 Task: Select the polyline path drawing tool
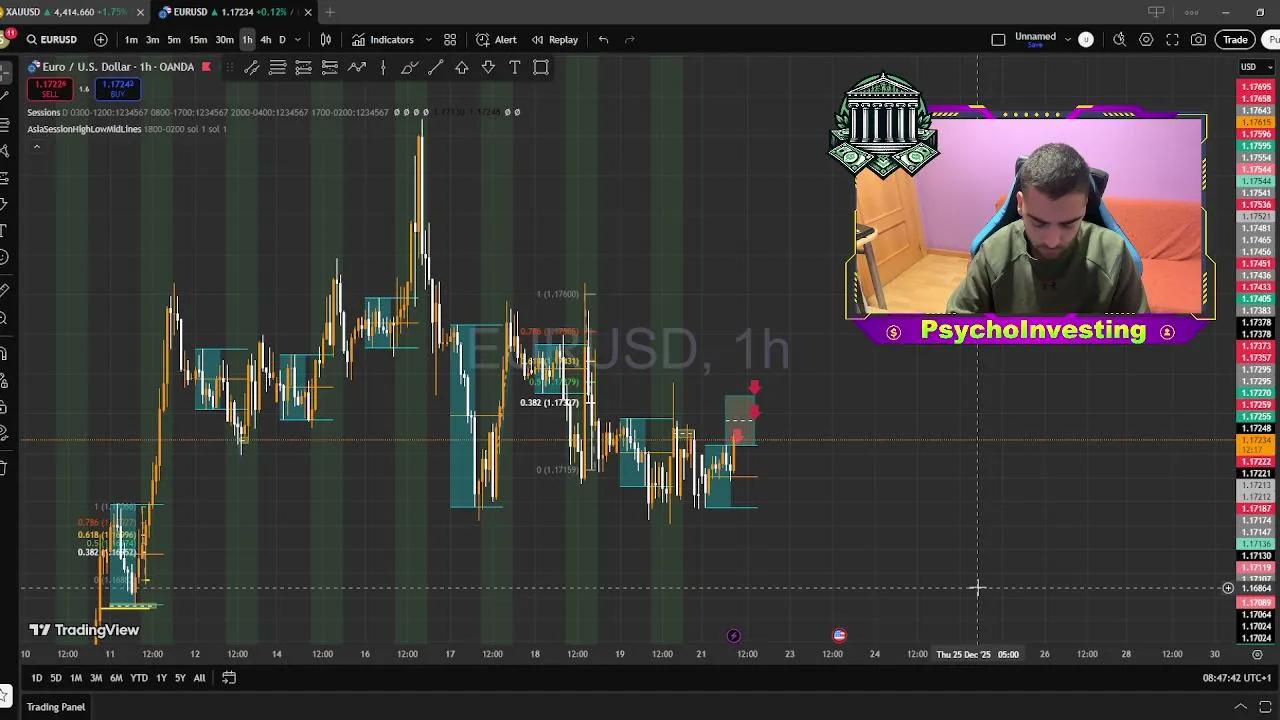(x=357, y=68)
